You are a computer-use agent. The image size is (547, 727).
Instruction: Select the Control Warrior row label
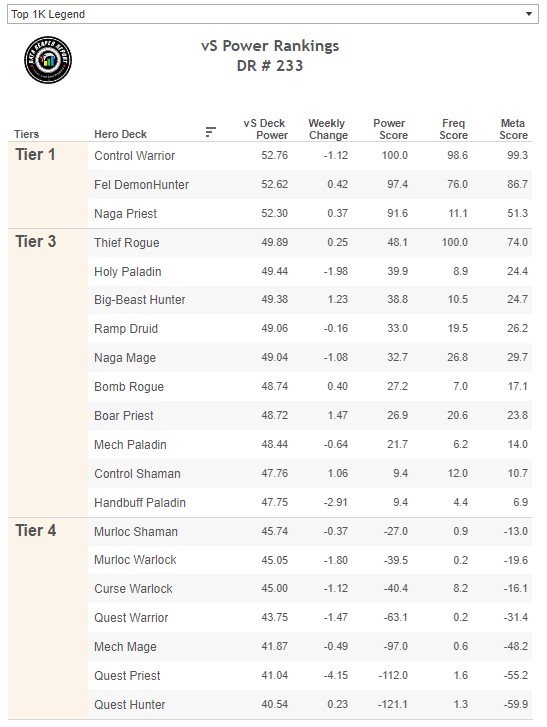pos(134,156)
